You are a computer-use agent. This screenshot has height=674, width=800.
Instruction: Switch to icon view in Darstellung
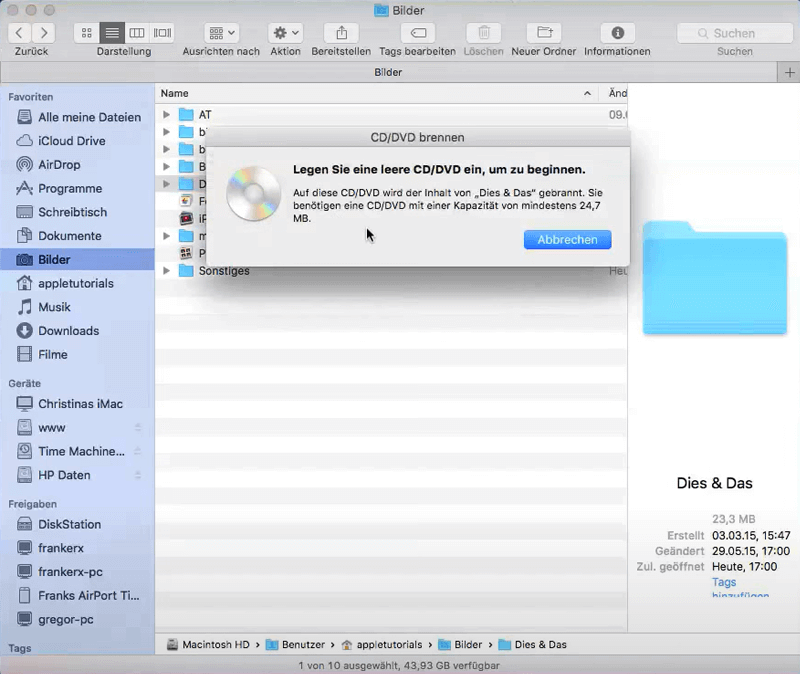(x=87, y=33)
